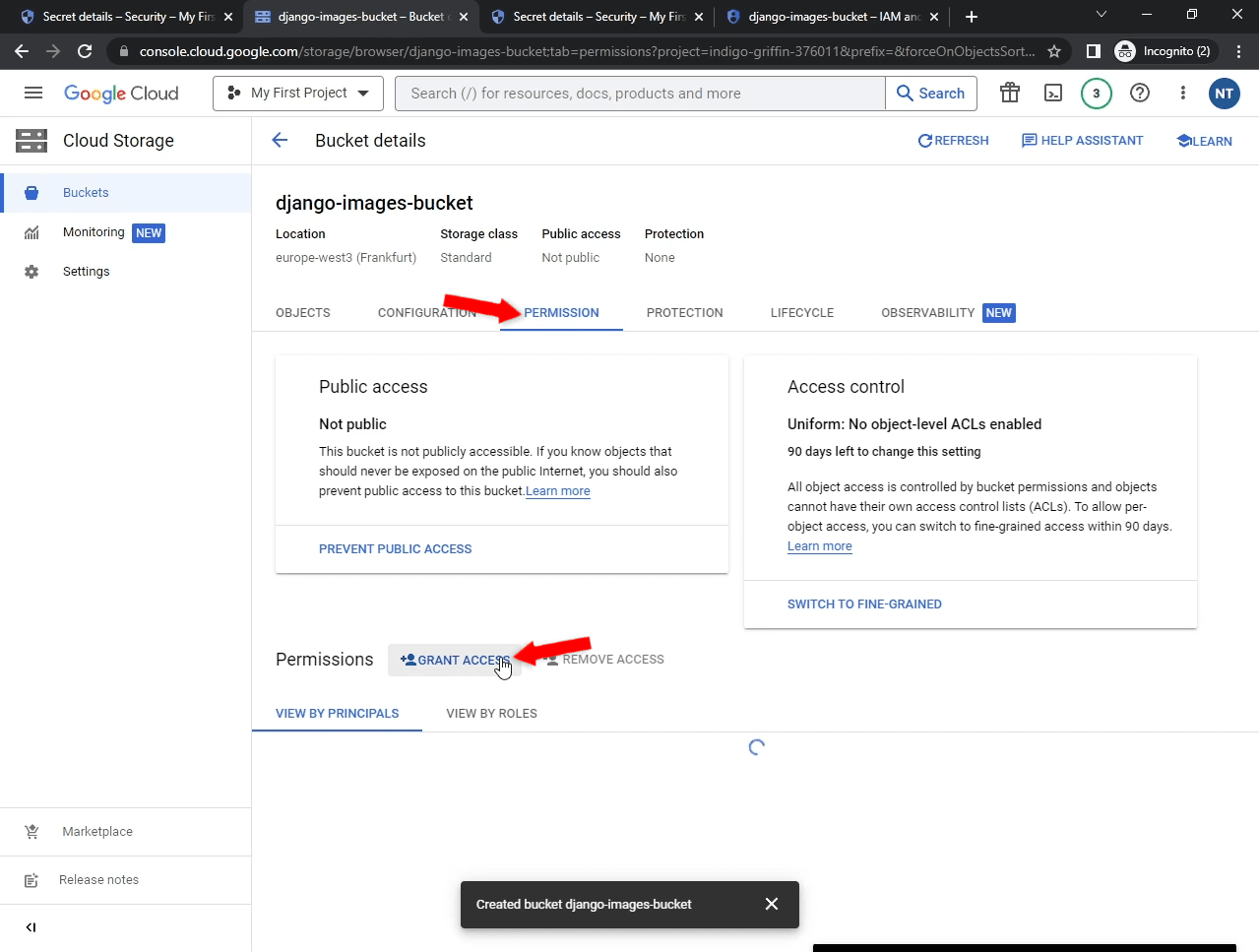Open the NT account avatar

pyautogui.click(x=1224, y=94)
